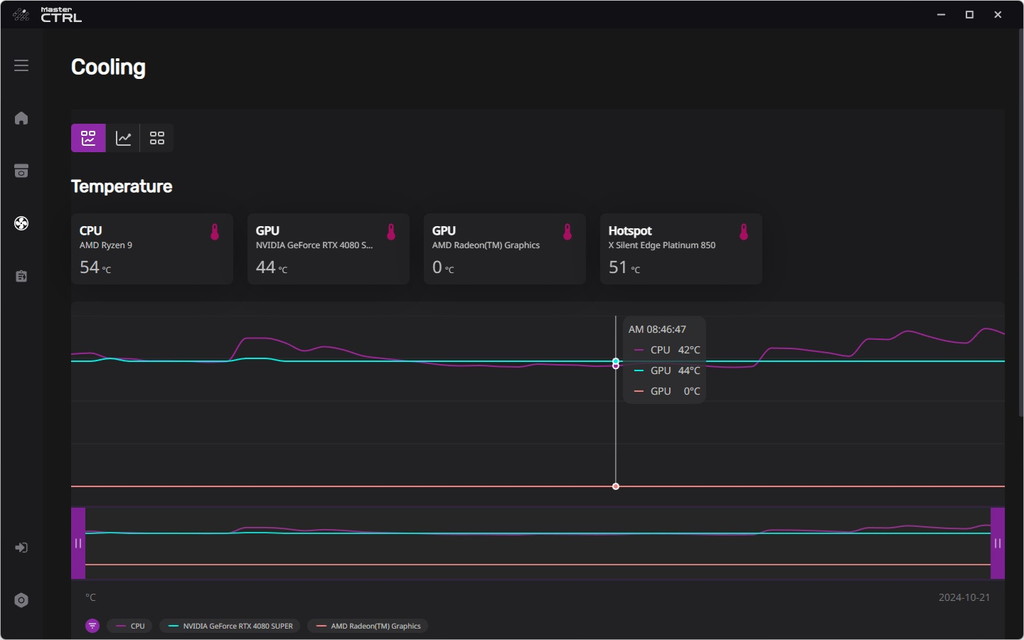Toggle NVIDIA GeForce RTX 4080 SUPER legend series
Viewport: 1024px width, 640px height.
(x=231, y=626)
